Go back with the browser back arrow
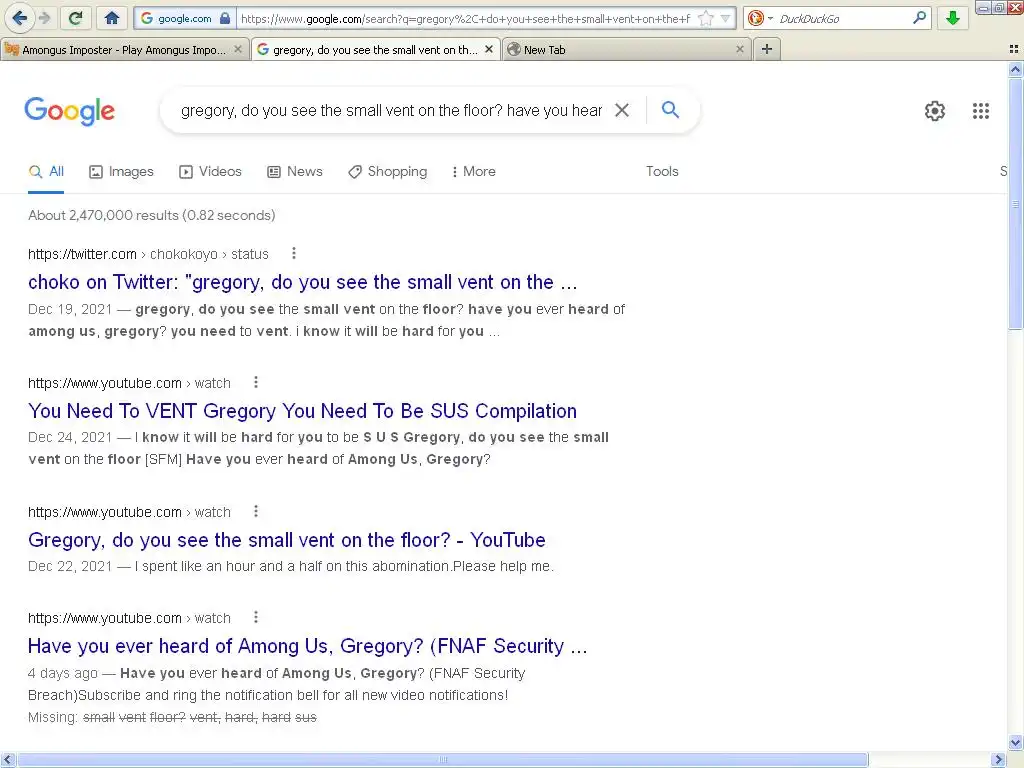Viewport: 1024px width, 768px height. [x=20, y=18]
